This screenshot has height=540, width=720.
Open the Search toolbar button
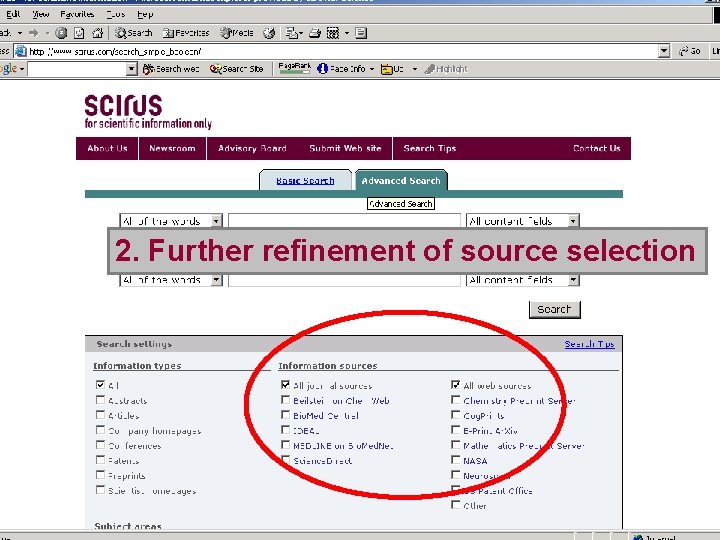point(134,33)
